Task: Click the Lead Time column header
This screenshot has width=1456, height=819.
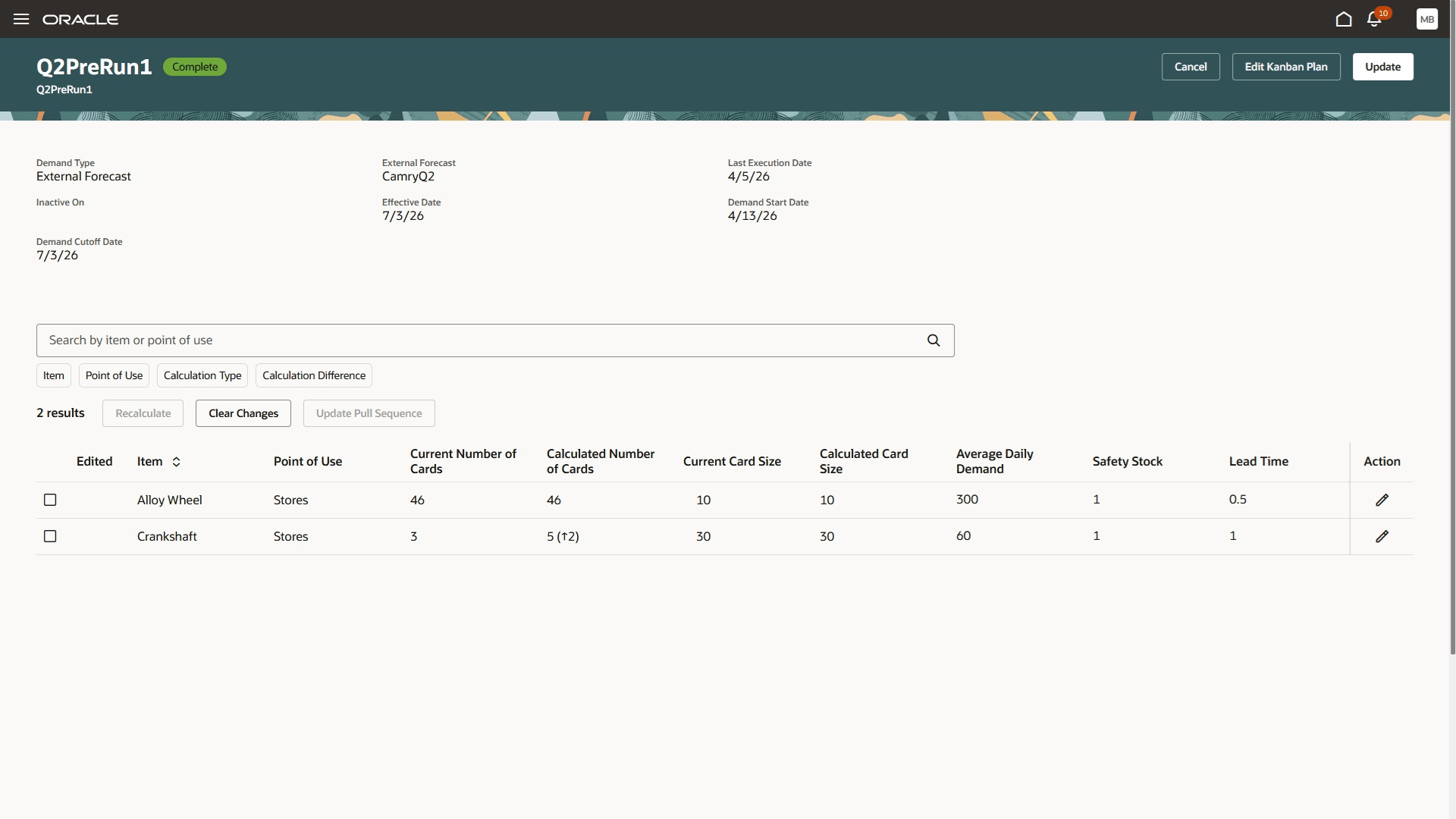Action: 1258,462
